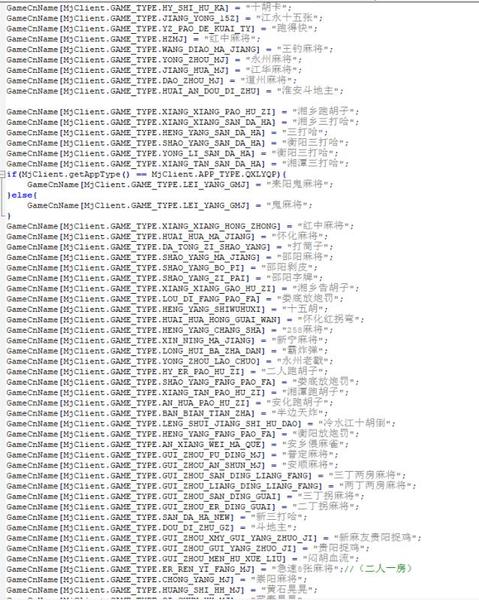
Task: Collapse the if getAppType code fold marker
Action: tap(3, 174)
